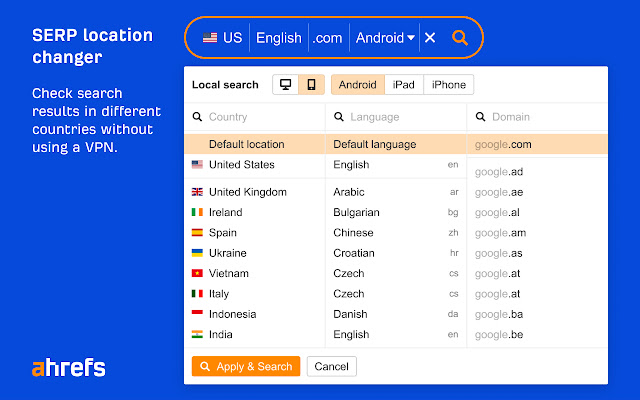Focus the Country search field
The height and width of the screenshot is (400, 640).
point(255,117)
